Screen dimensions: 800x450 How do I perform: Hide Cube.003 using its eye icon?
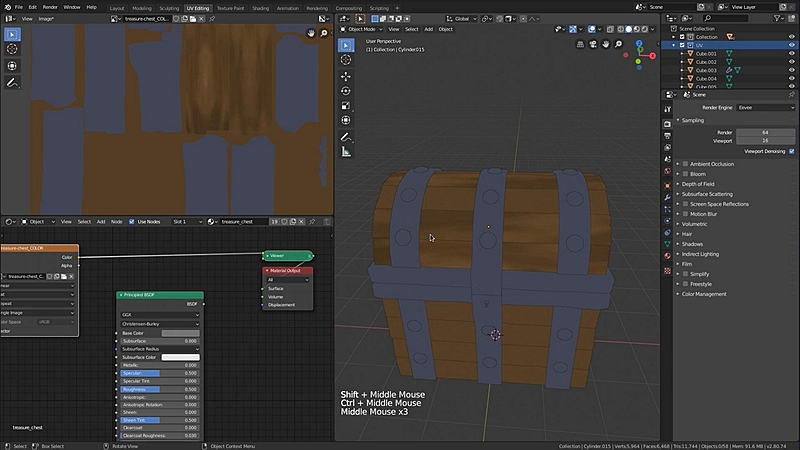791,70
